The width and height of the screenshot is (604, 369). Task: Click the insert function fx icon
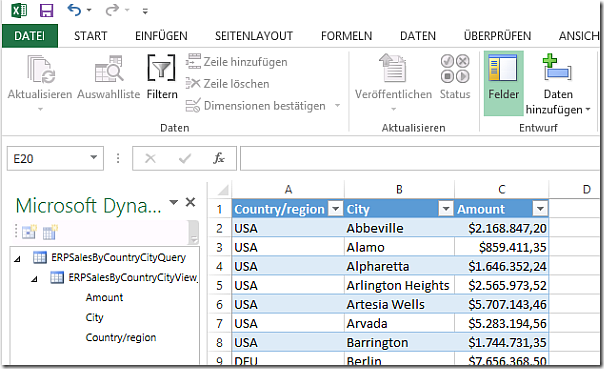(219, 158)
